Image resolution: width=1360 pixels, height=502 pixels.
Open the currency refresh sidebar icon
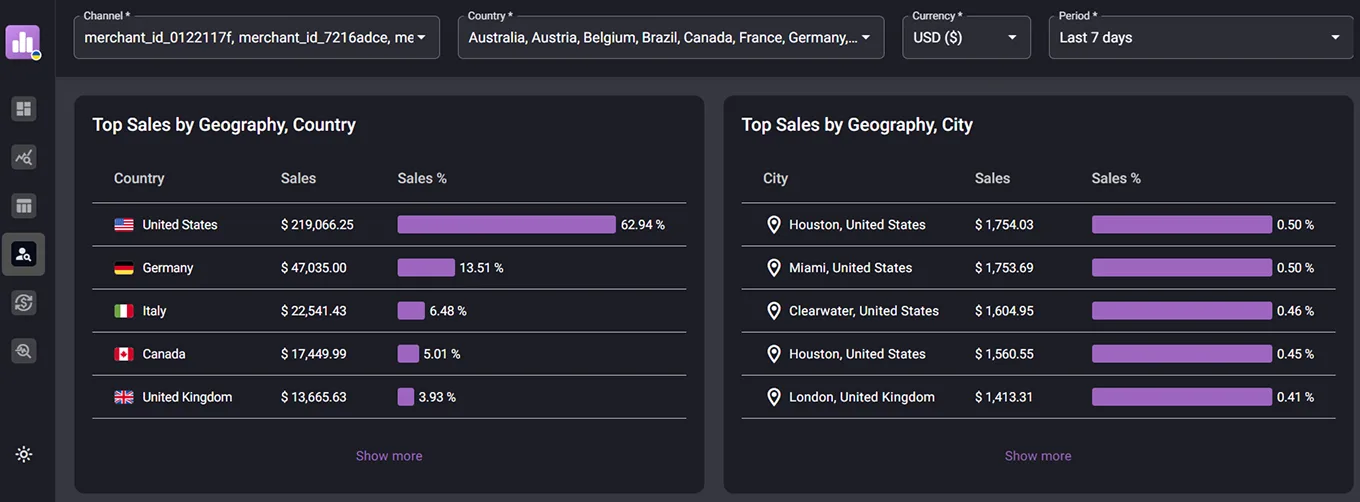point(24,302)
